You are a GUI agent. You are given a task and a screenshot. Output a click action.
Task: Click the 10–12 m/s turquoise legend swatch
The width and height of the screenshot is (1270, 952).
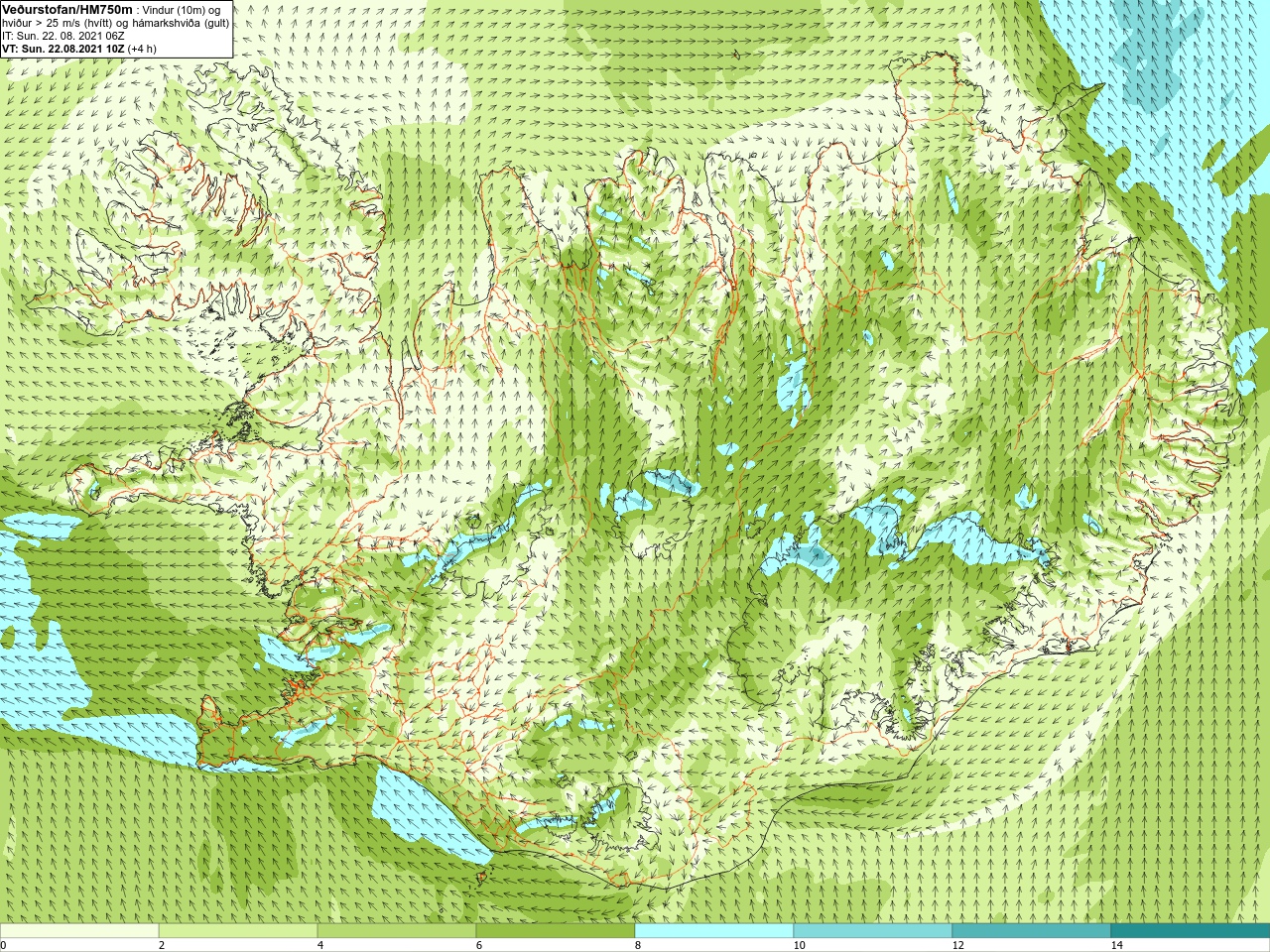[x=873, y=931]
